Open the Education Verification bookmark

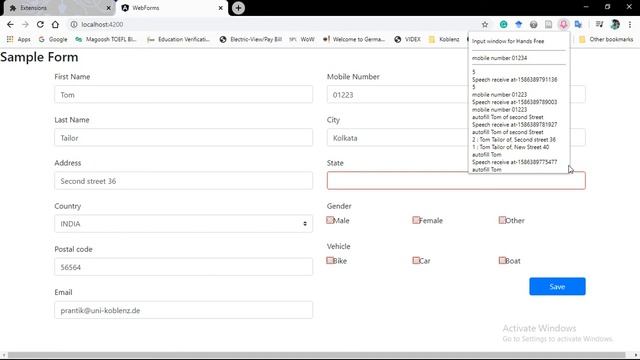click(179, 39)
